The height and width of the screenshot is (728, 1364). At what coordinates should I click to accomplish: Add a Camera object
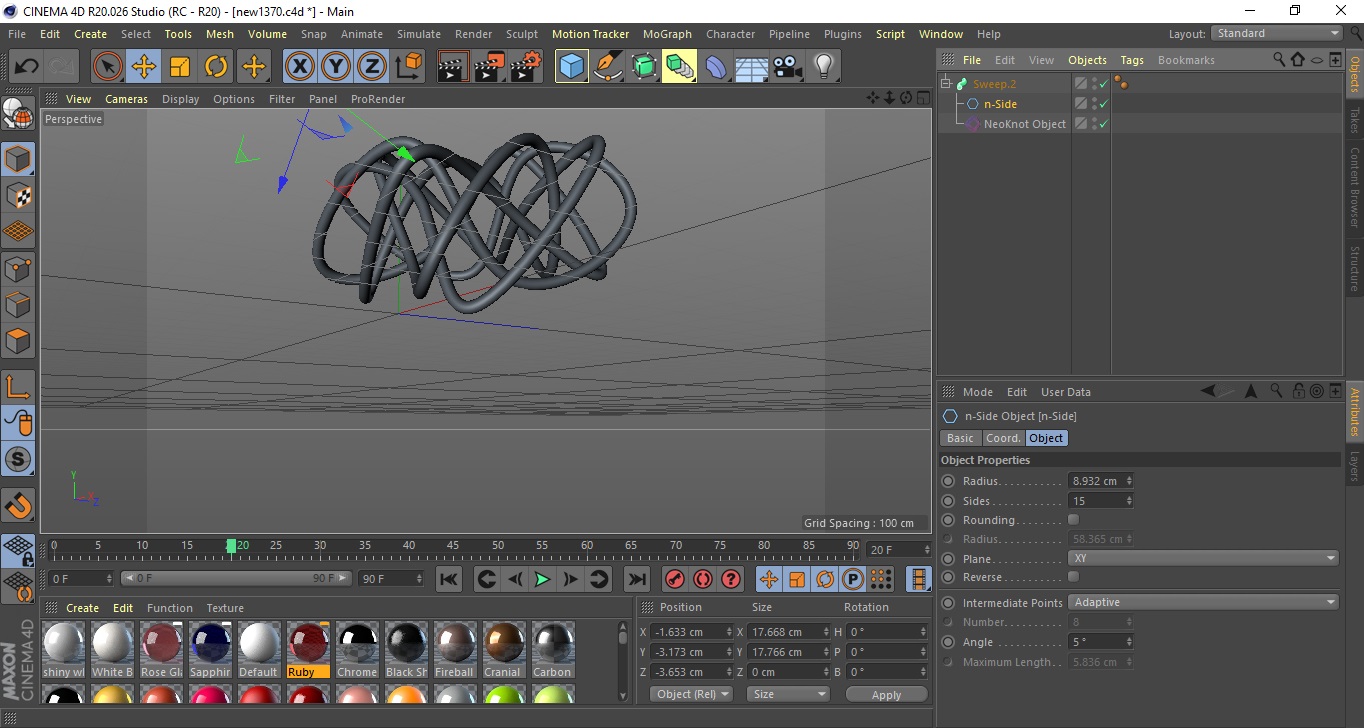point(788,67)
